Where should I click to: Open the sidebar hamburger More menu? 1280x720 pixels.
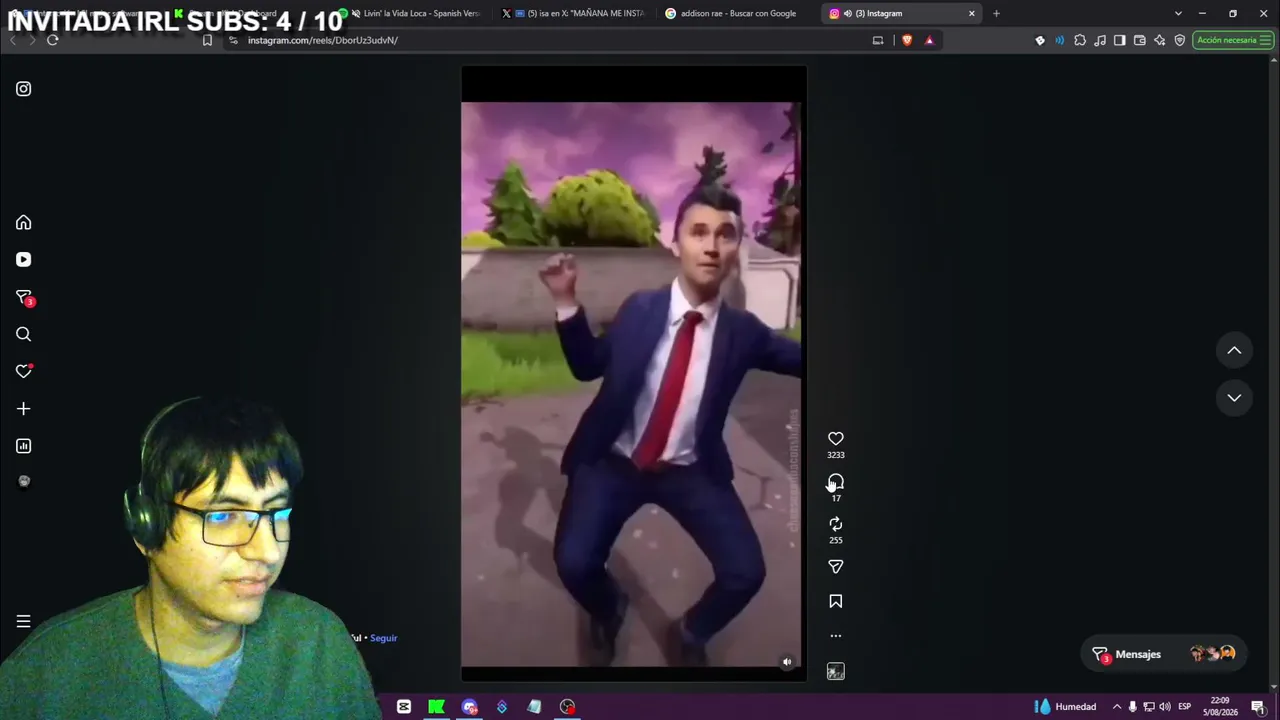(23, 621)
